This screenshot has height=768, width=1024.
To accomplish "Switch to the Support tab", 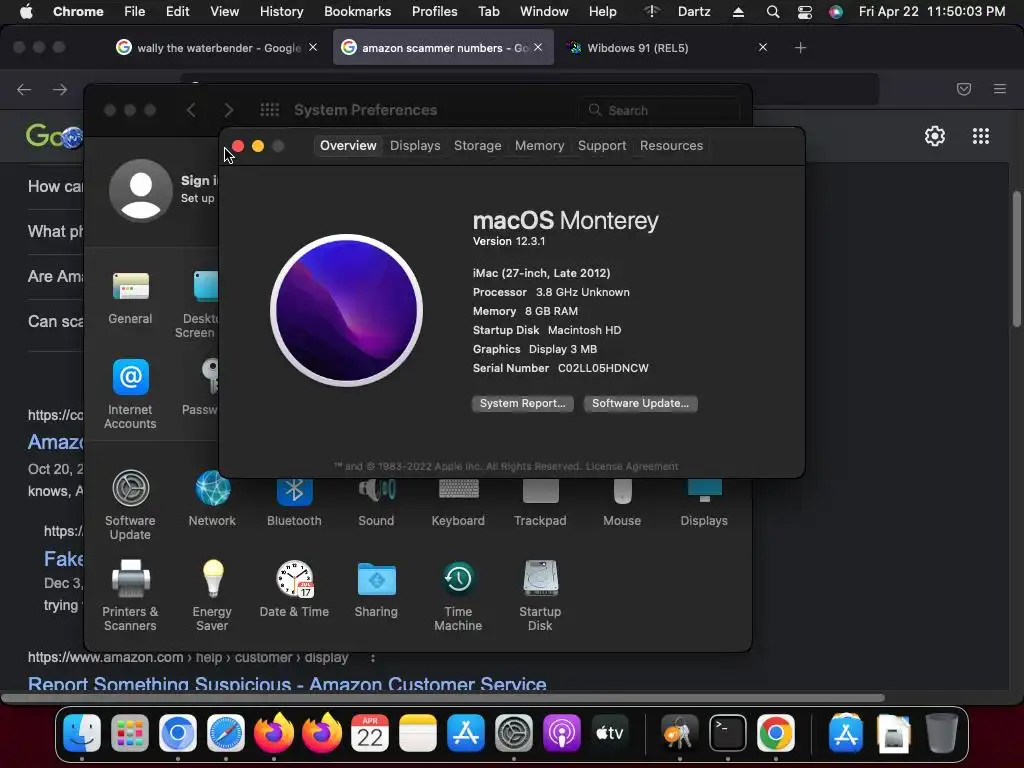I will click(x=602, y=146).
